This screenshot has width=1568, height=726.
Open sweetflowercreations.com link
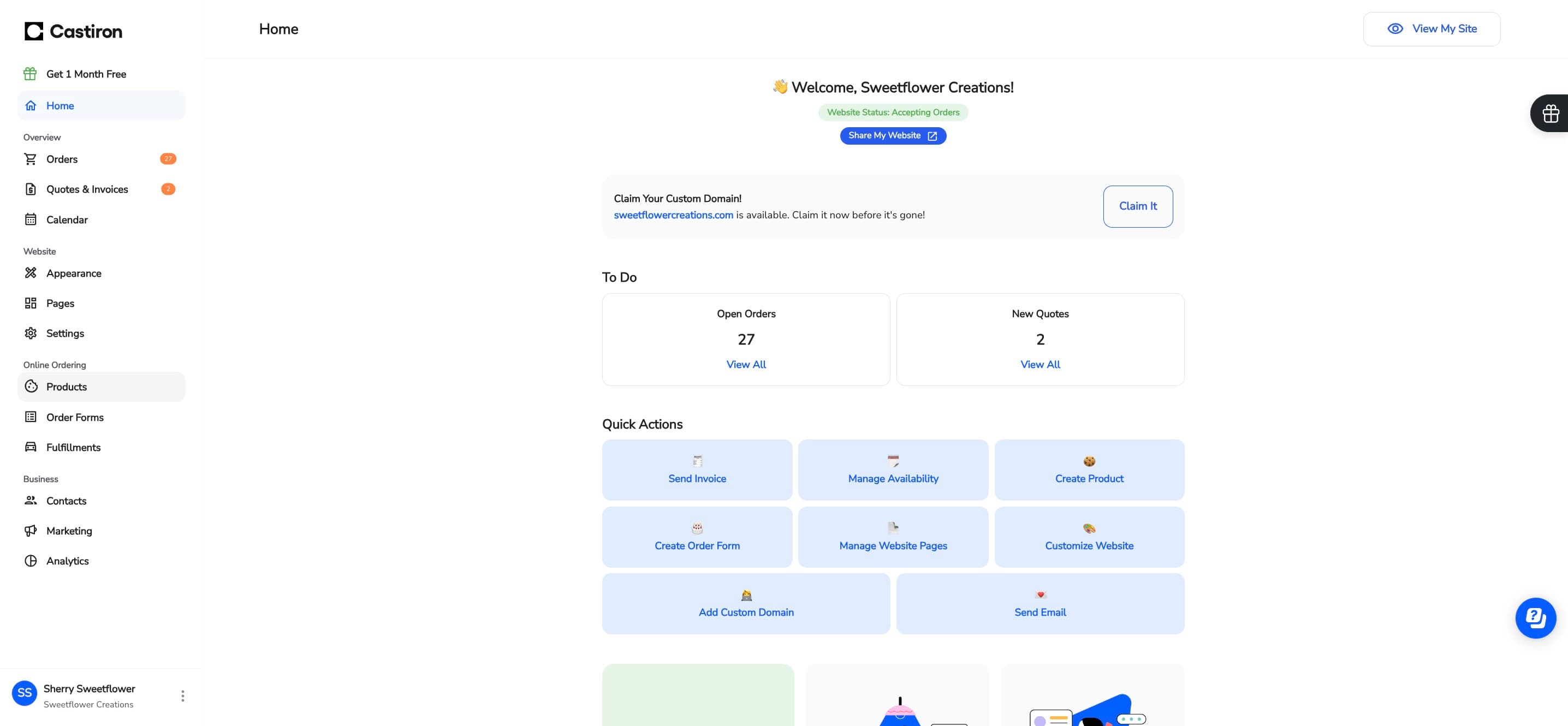click(673, 215)
